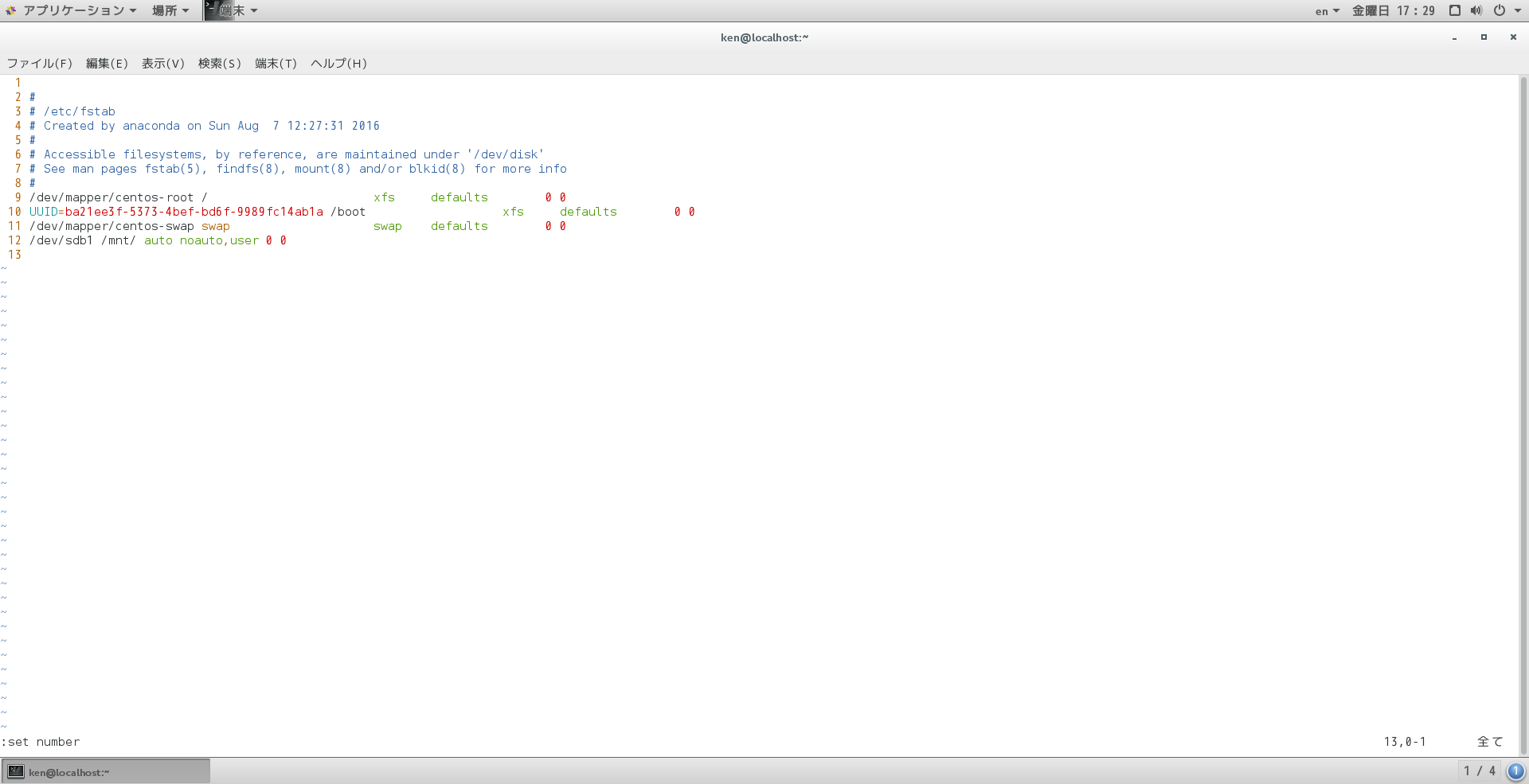Open the 表示(V) menu
Viewport: 1529px width, 784px height.
(x=163, y=64)
